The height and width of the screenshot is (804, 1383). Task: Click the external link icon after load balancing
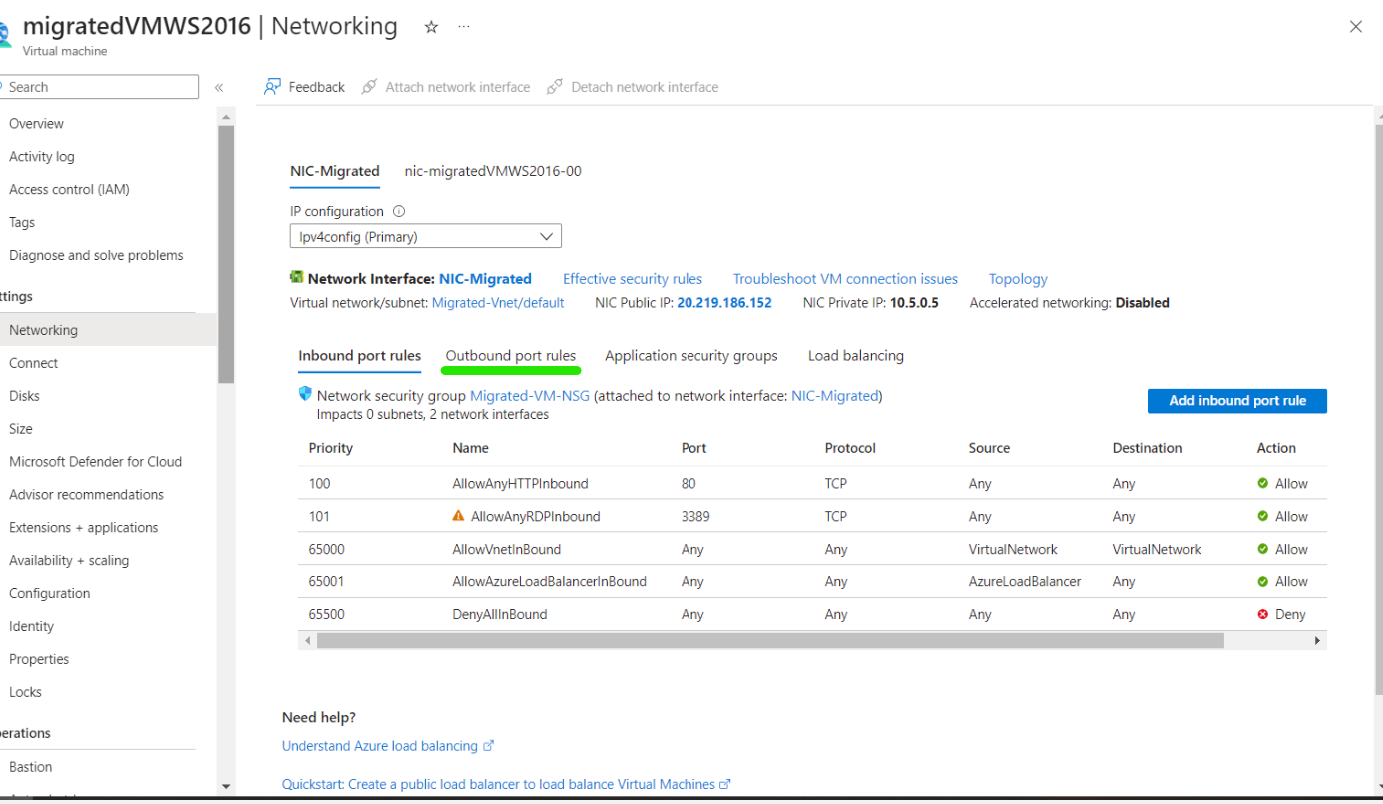[489, 746]
